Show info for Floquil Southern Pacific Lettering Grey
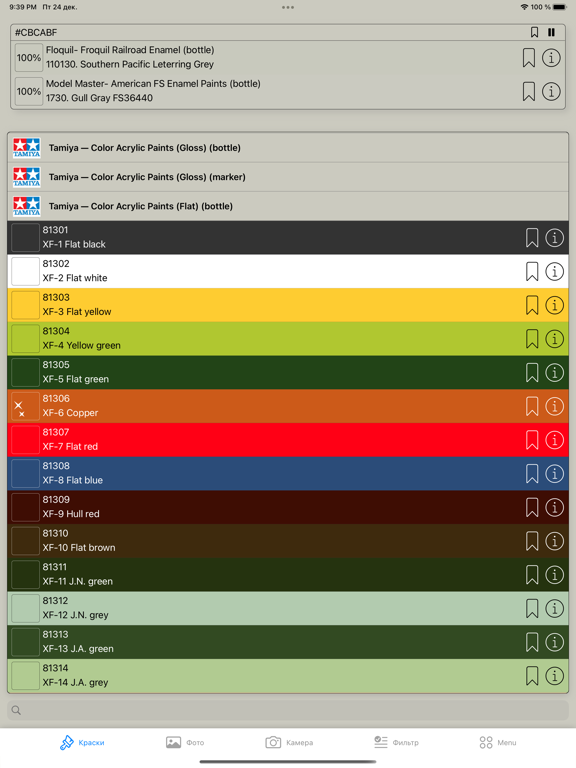The width and height of the screenshot is (576, 768). 551,58
